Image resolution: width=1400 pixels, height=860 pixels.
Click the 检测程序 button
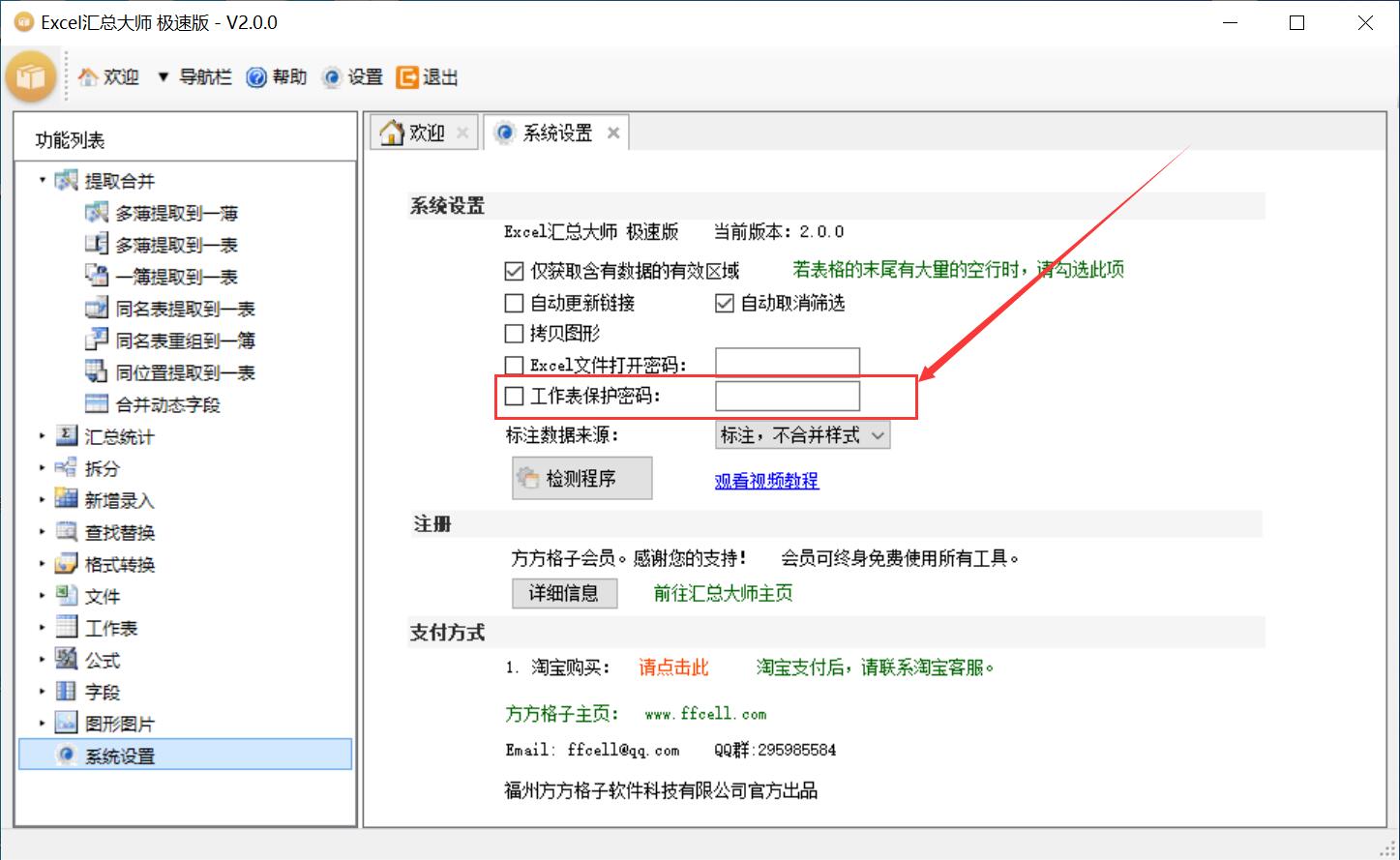pyautogui.click(x=581, y=478)
